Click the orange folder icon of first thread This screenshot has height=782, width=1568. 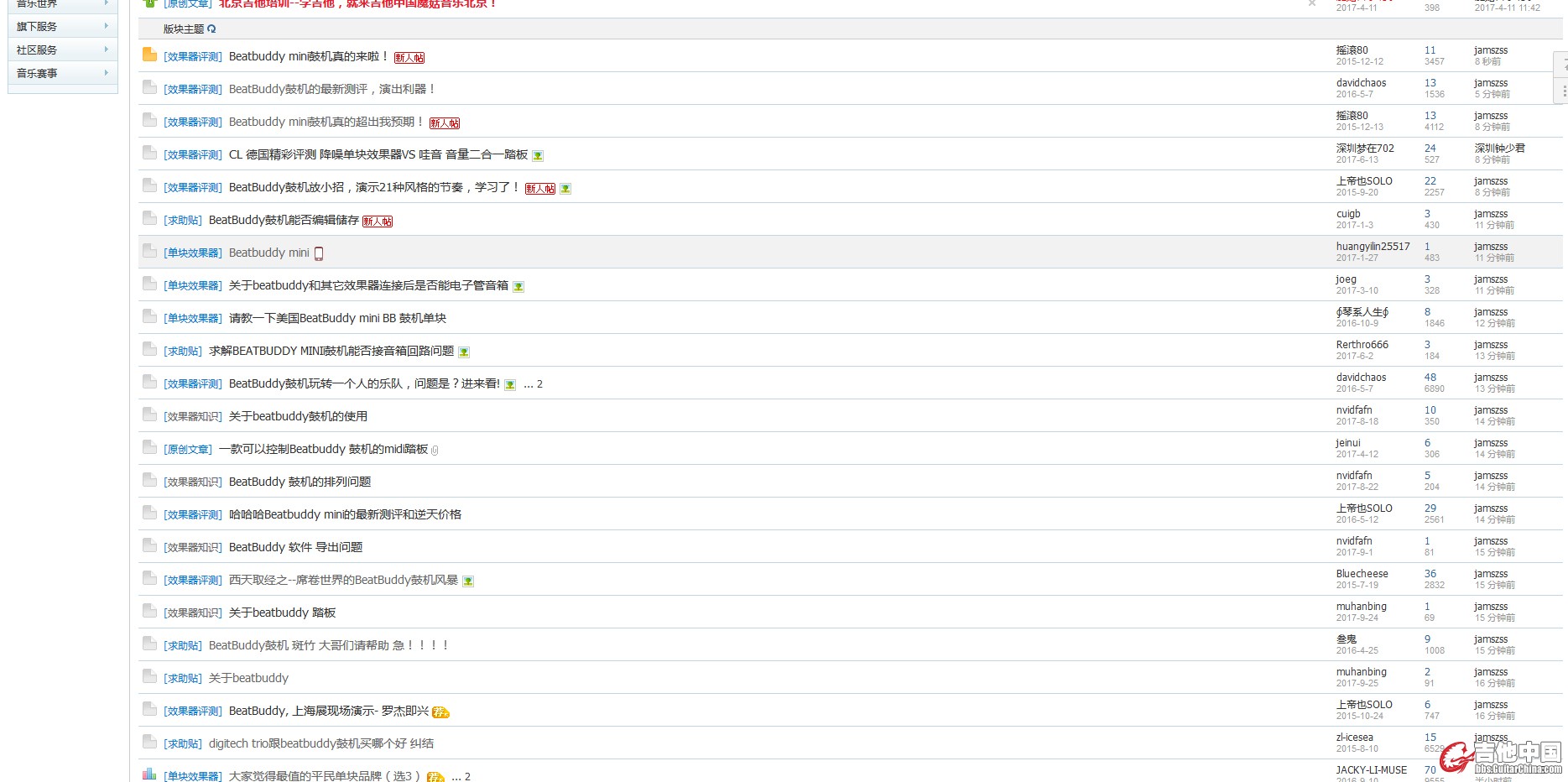(149, 55)
